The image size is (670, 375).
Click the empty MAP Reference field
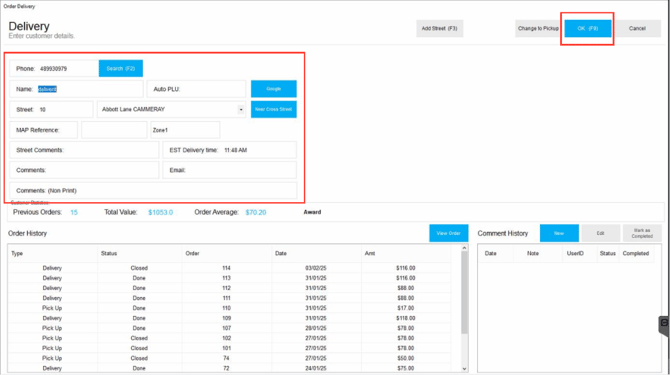coord(114,130)
